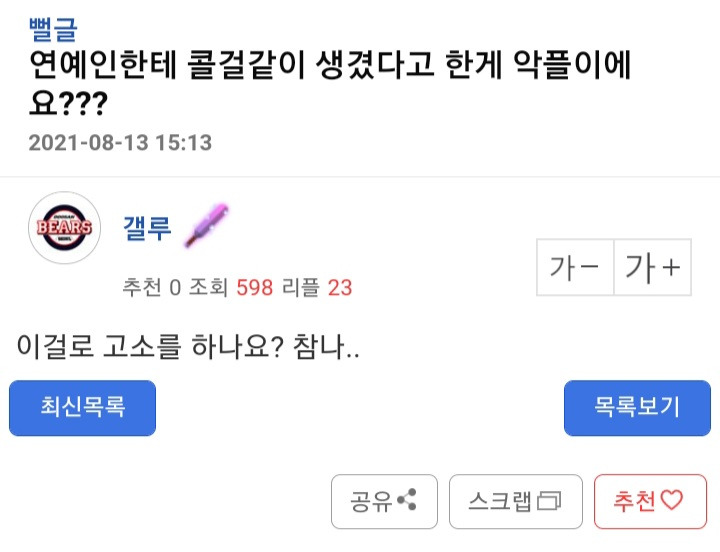Click the heart icon to recommend
720x552 pixels.
click(x=670, y=500)
